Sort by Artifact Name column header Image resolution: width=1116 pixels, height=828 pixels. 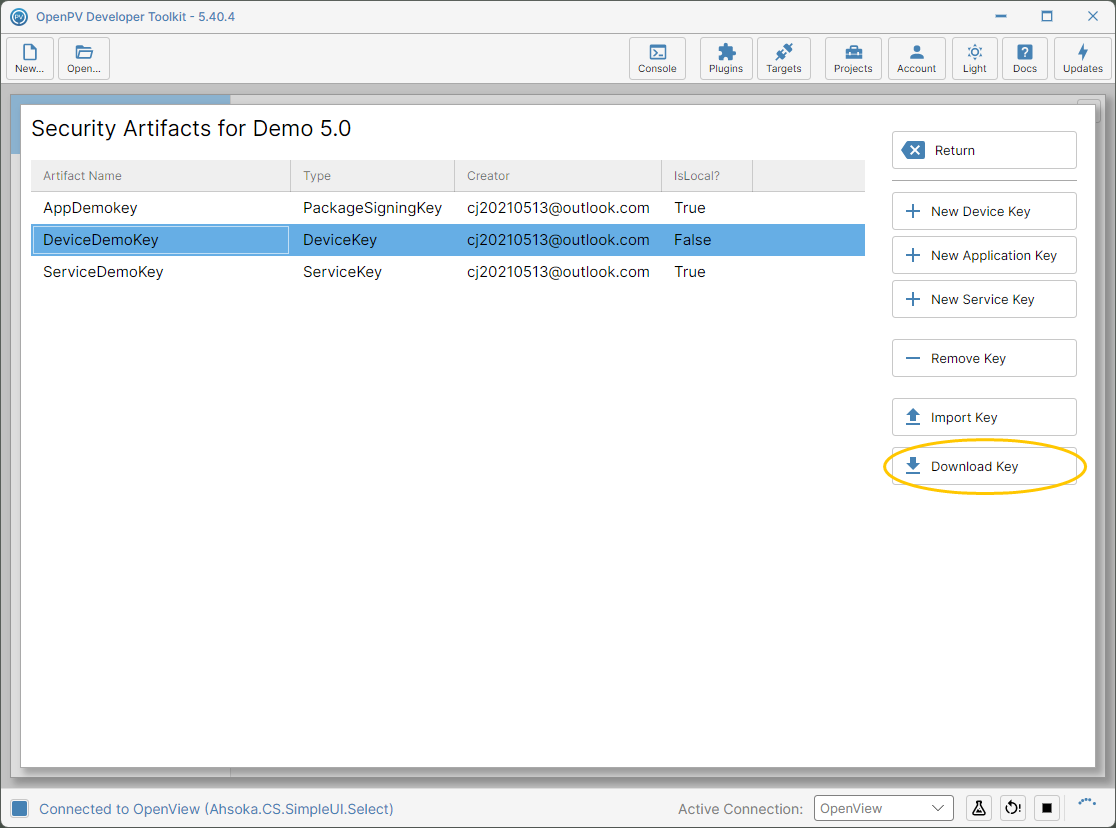[x=160, y=176]
